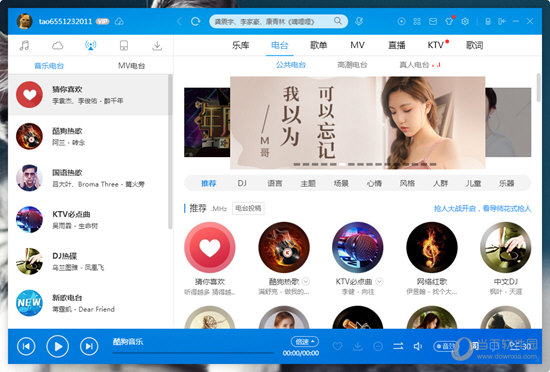Switch to the KTV tab
The height and width of the screenshot is (372, 550).
(435, 45)
